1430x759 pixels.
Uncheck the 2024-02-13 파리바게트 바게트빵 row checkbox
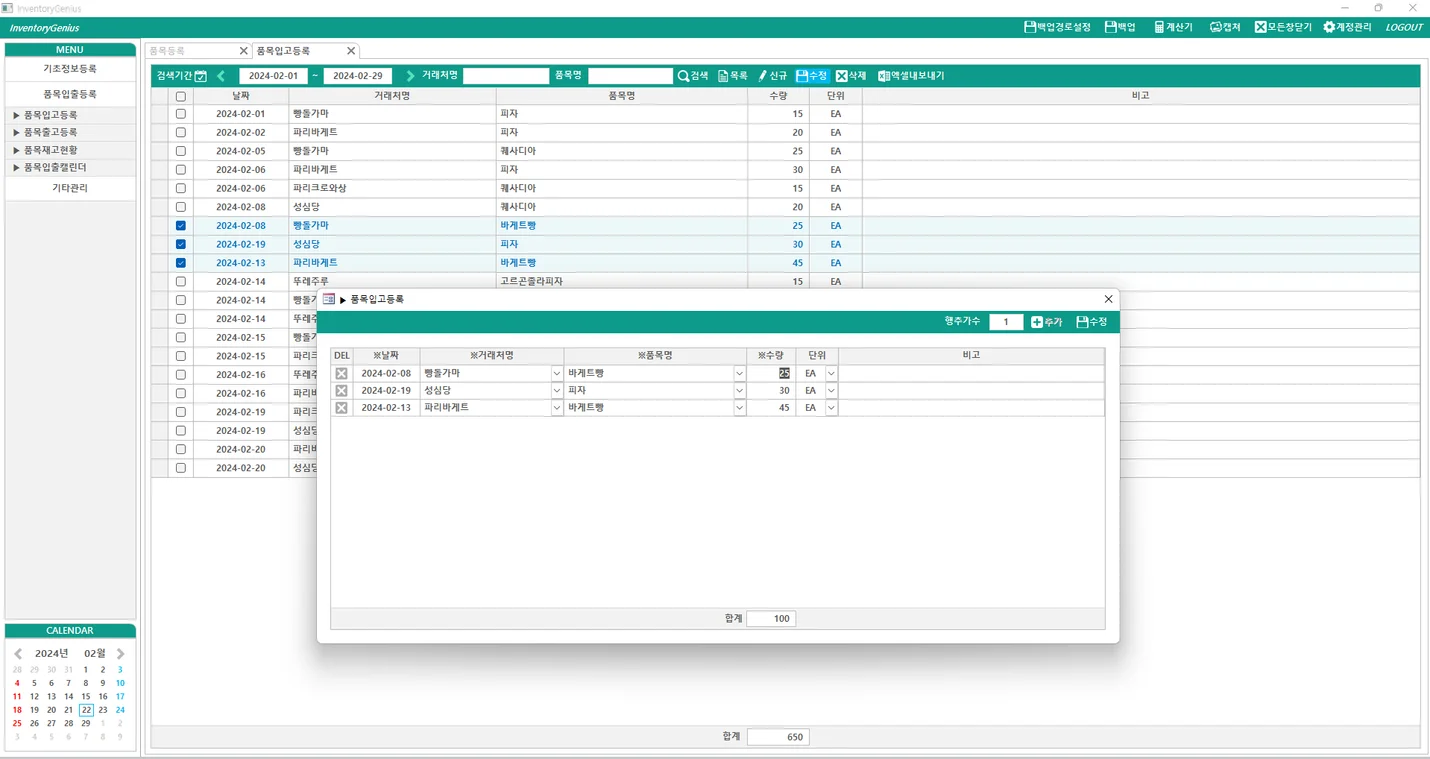click(x=181, y=263)
